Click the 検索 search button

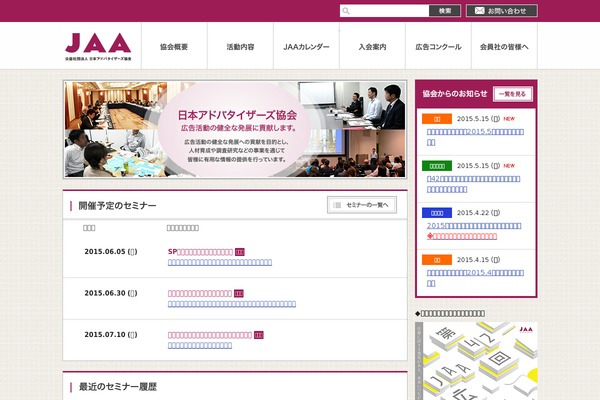445,11
